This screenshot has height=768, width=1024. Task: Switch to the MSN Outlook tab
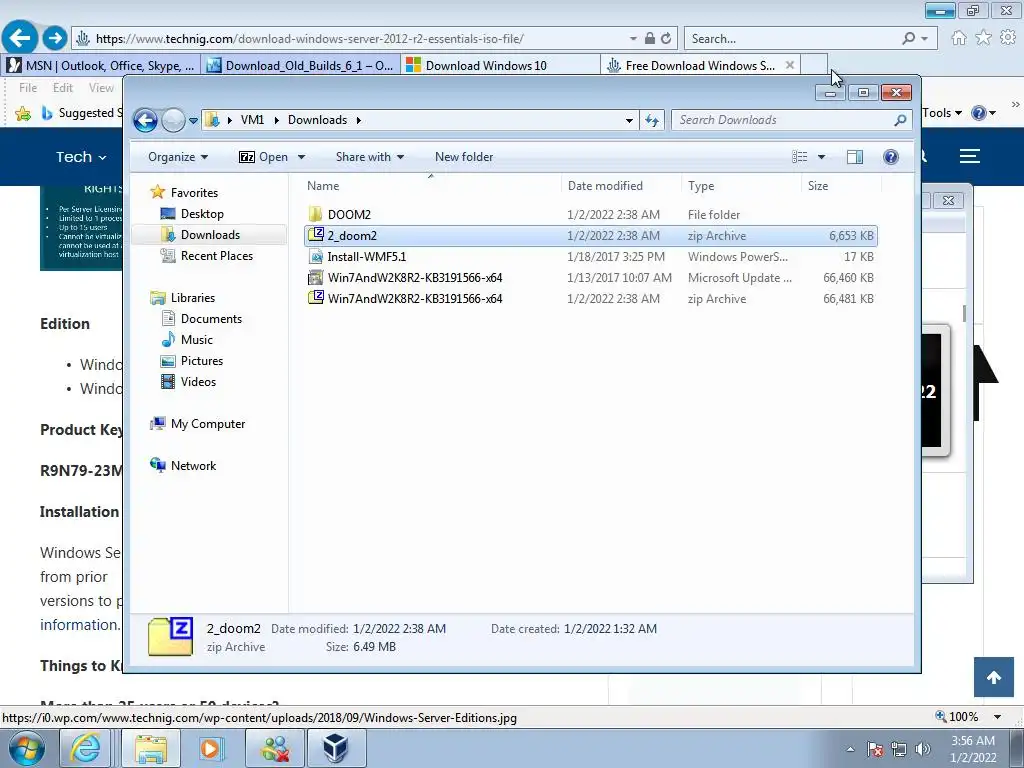[x=101, y=65]
